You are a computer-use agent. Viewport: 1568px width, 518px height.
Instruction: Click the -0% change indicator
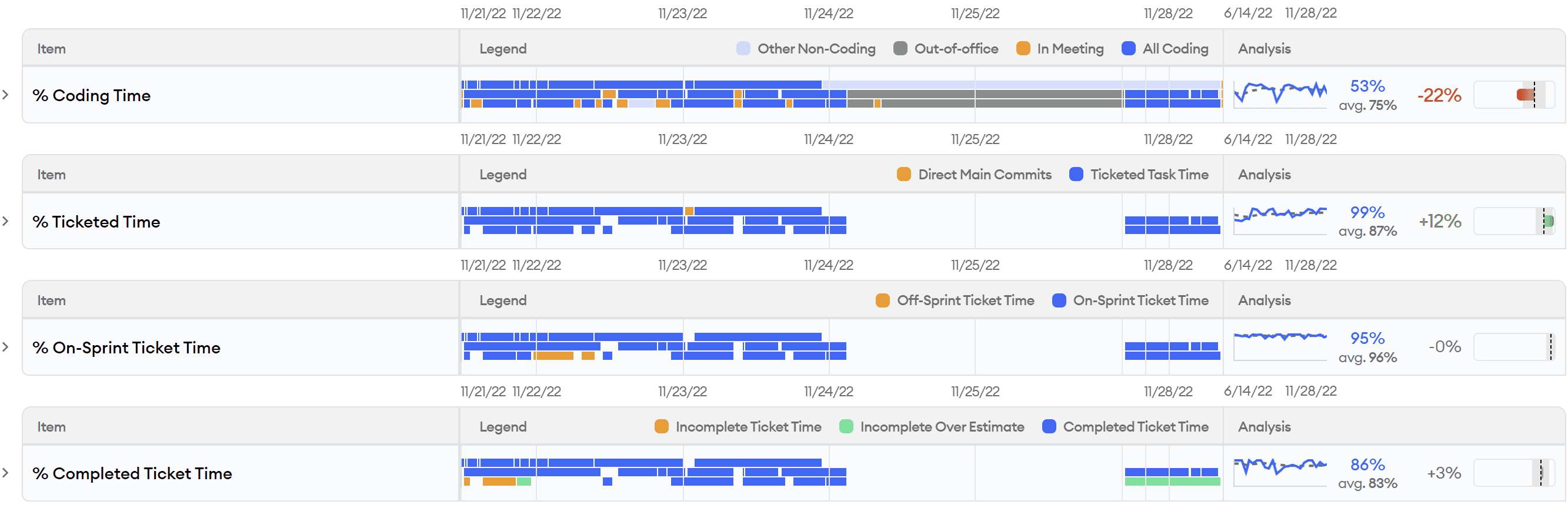(x=1444, y=347)
